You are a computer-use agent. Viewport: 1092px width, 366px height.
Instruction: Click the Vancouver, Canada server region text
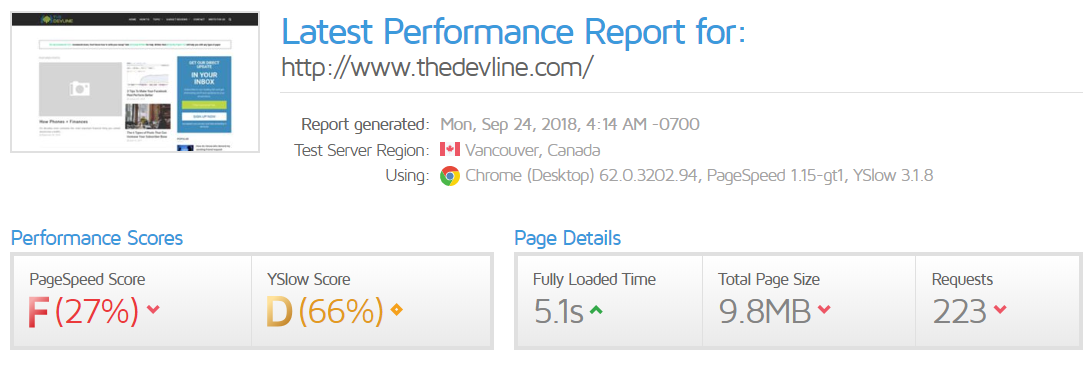tap(533, 150)
